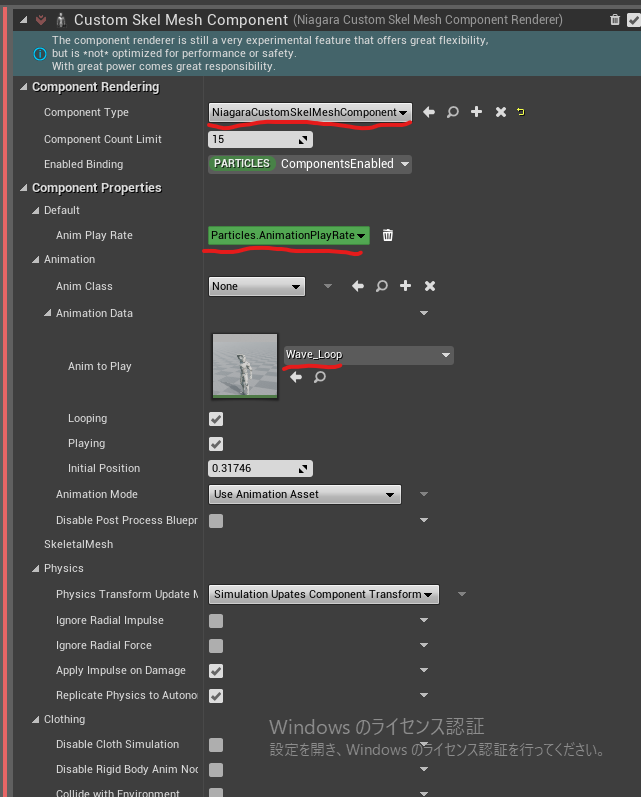Browse to Wave_Loop asset with magnifier icon
Image resolution: width=641 pixels, height=797 pixels.
(319, 377)
